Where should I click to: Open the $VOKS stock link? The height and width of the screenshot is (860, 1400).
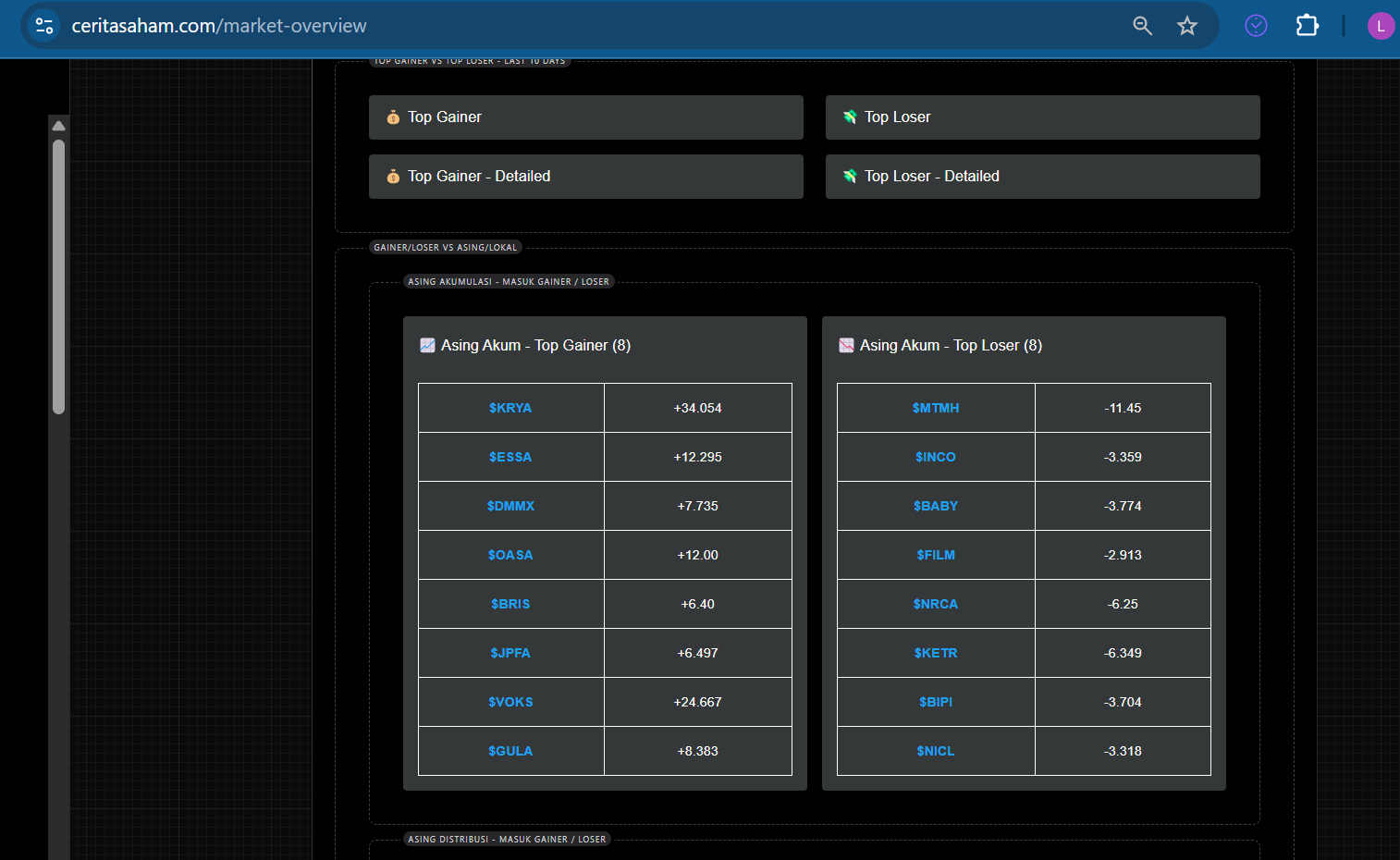510,702
